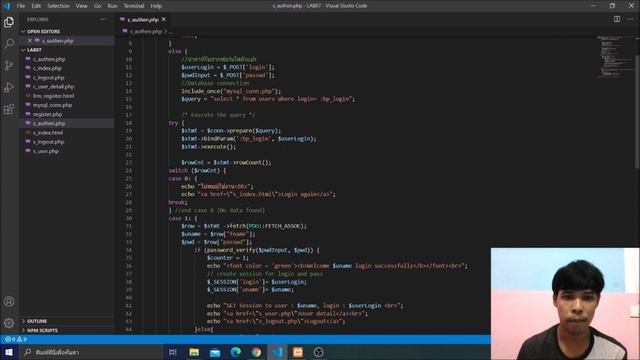Open the Selection menu
Viewport: 640px width, 360px height.
58,6
